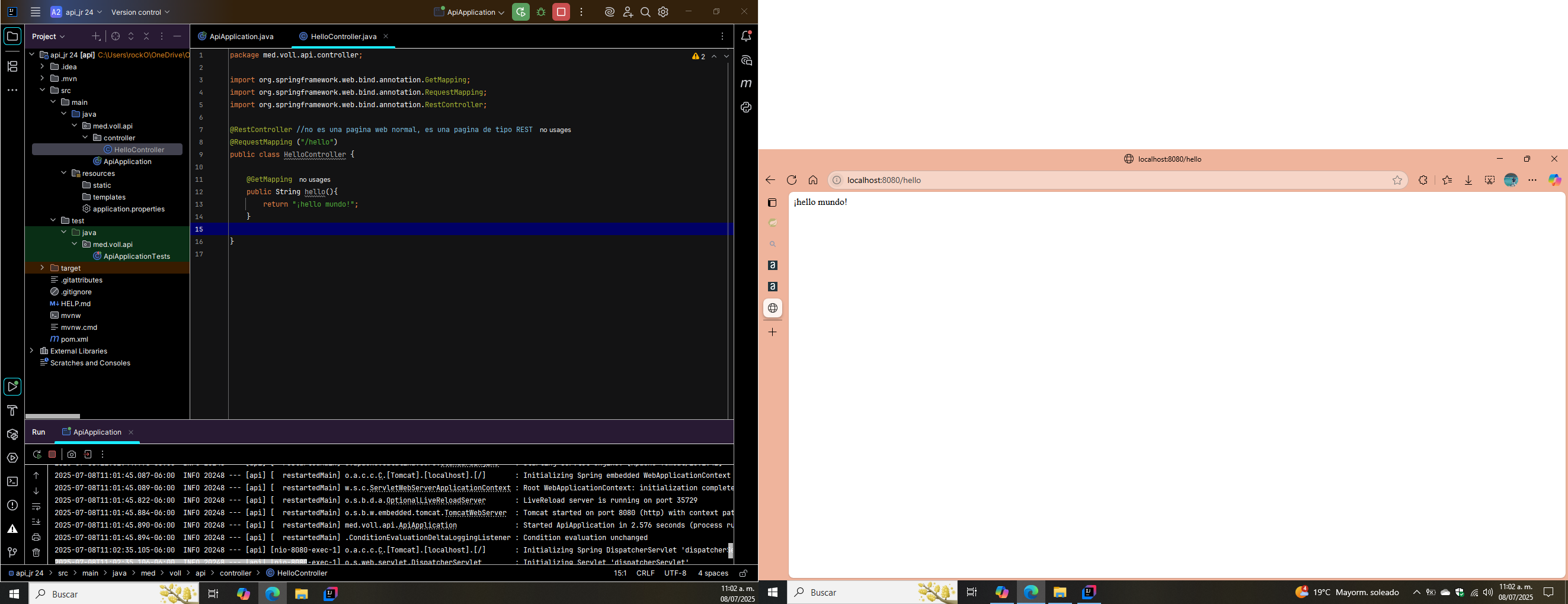
Task: Expand the External Libraries node
Action: [31, 351]
